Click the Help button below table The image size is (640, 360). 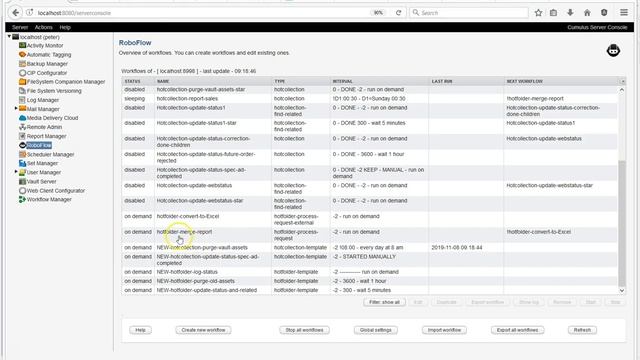(140, 330)
